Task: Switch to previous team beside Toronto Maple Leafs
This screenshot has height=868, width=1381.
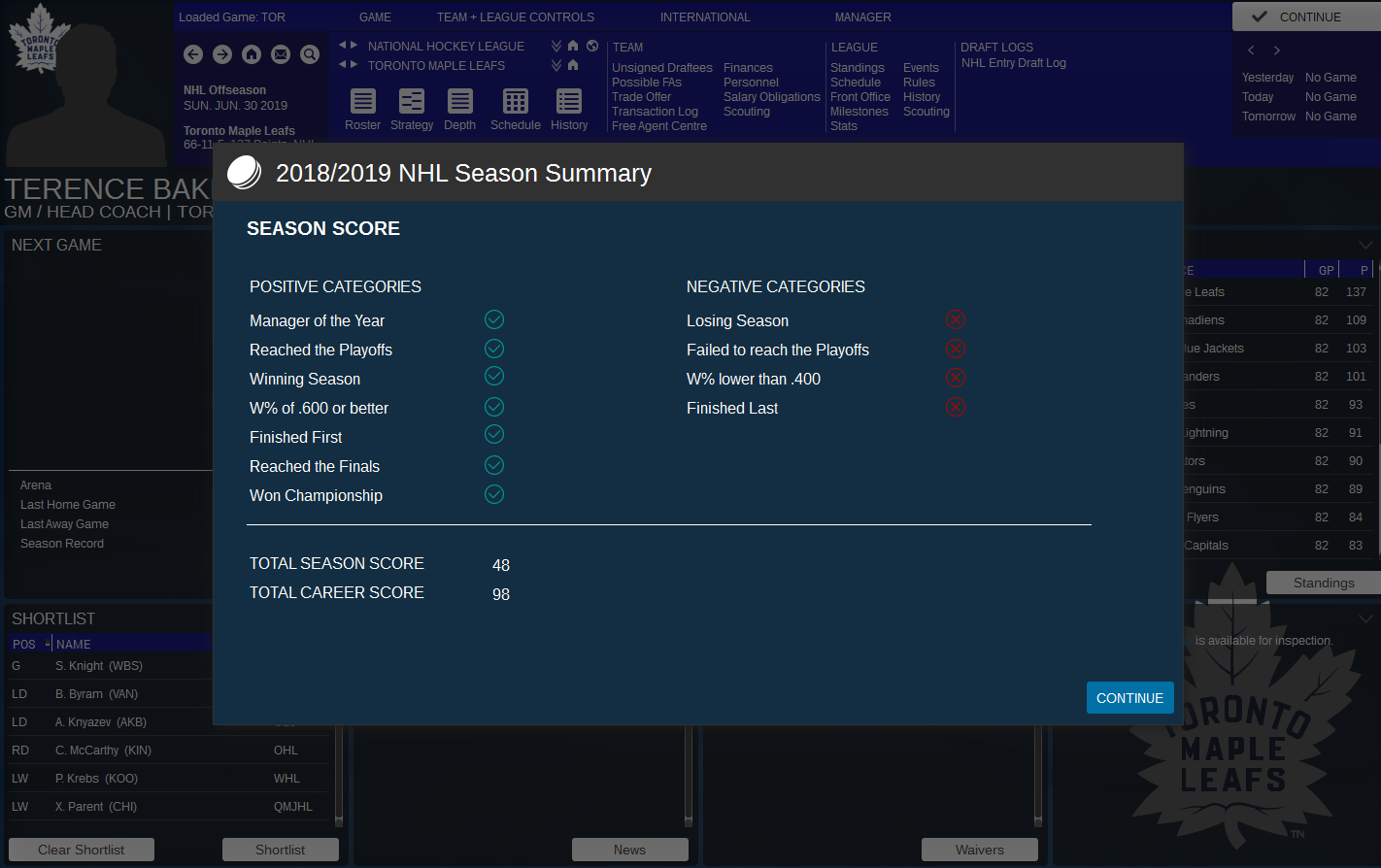Action: [x=343, y=65]
